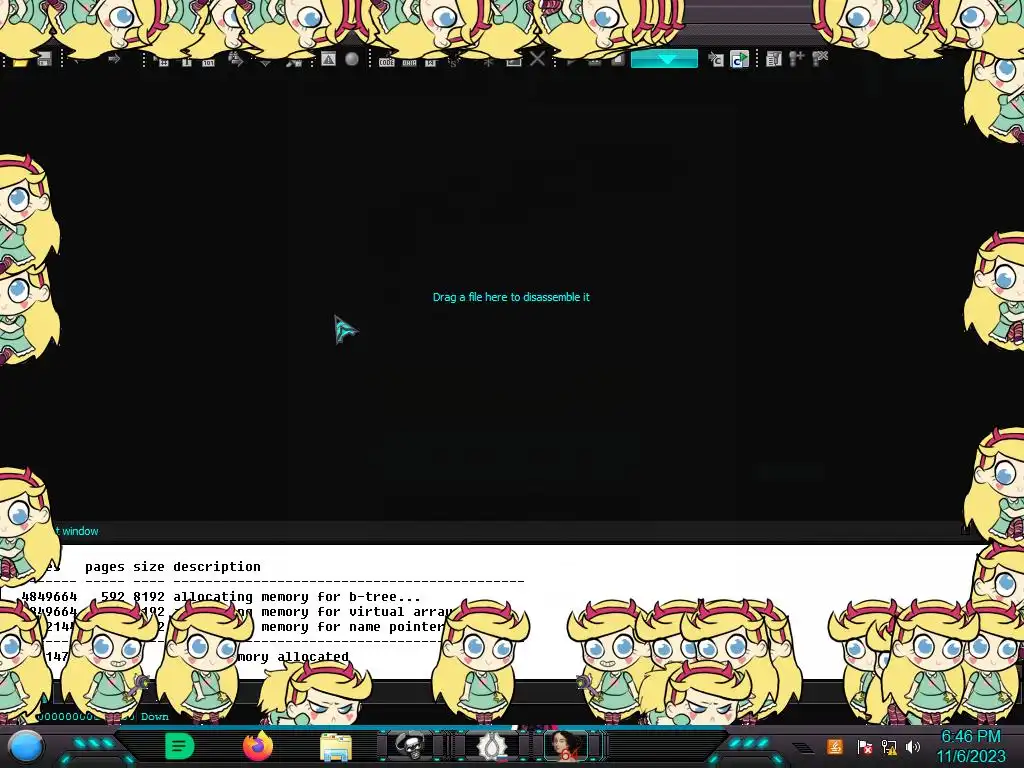Launch Firefox from the taskbar
The image size is (1024, 768).
point(258,746)
